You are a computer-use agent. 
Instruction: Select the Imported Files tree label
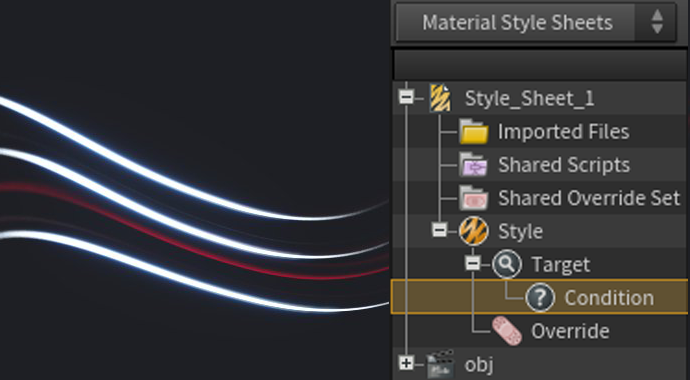(x=563, y=132)
